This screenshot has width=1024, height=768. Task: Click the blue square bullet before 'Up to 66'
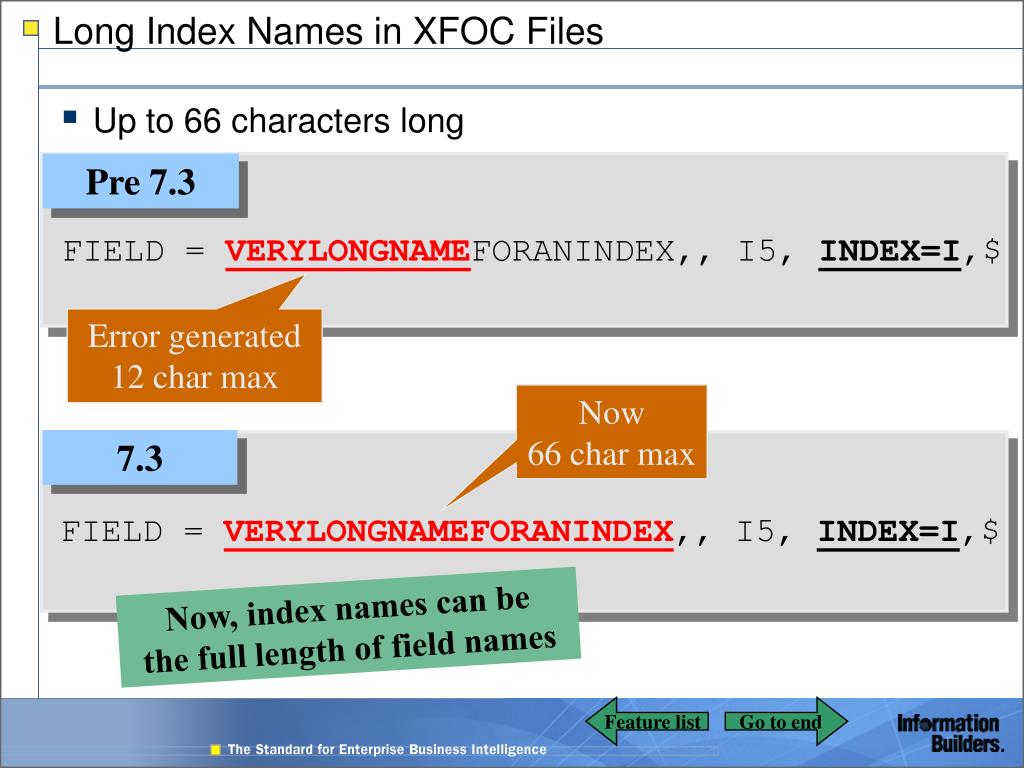click(70, 118)
